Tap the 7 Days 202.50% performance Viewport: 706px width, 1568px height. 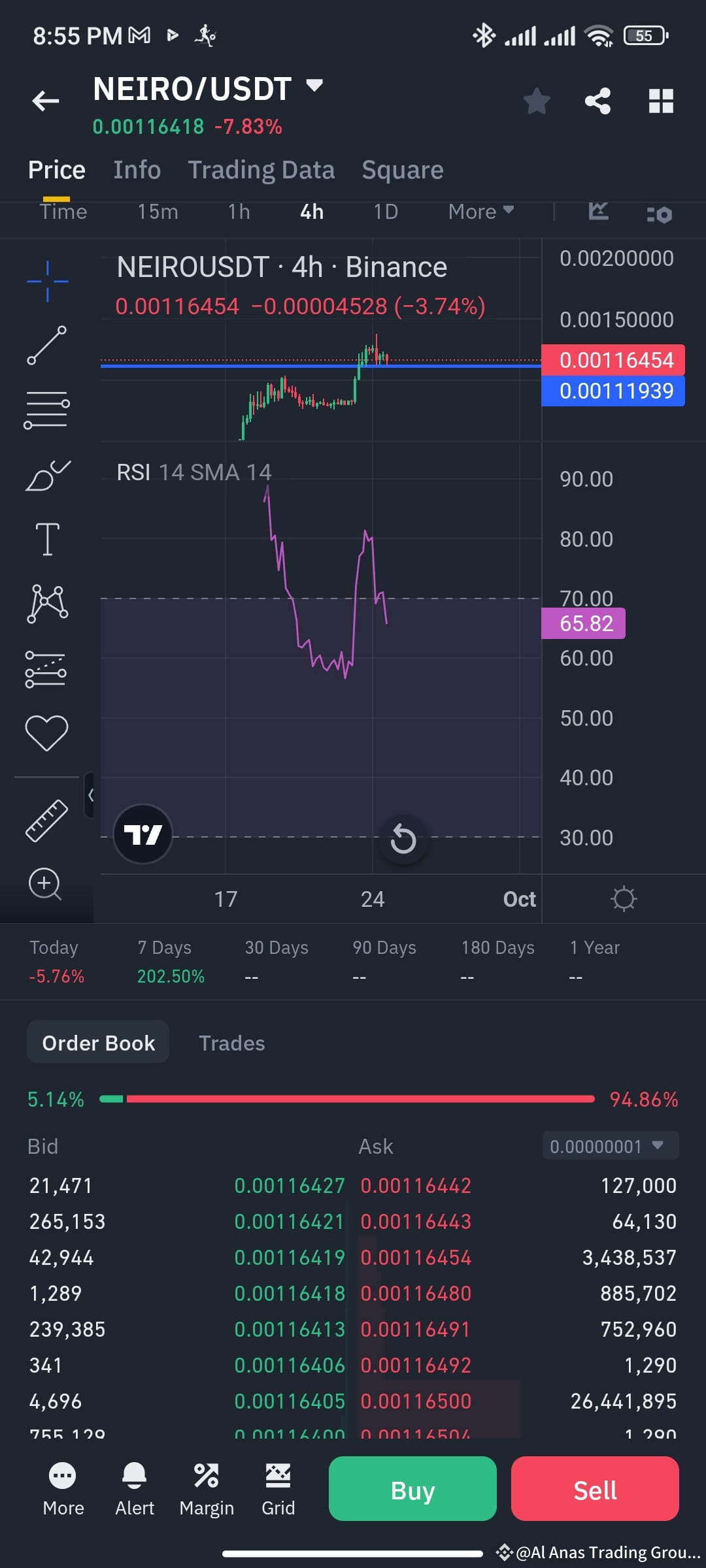point(171,962)
